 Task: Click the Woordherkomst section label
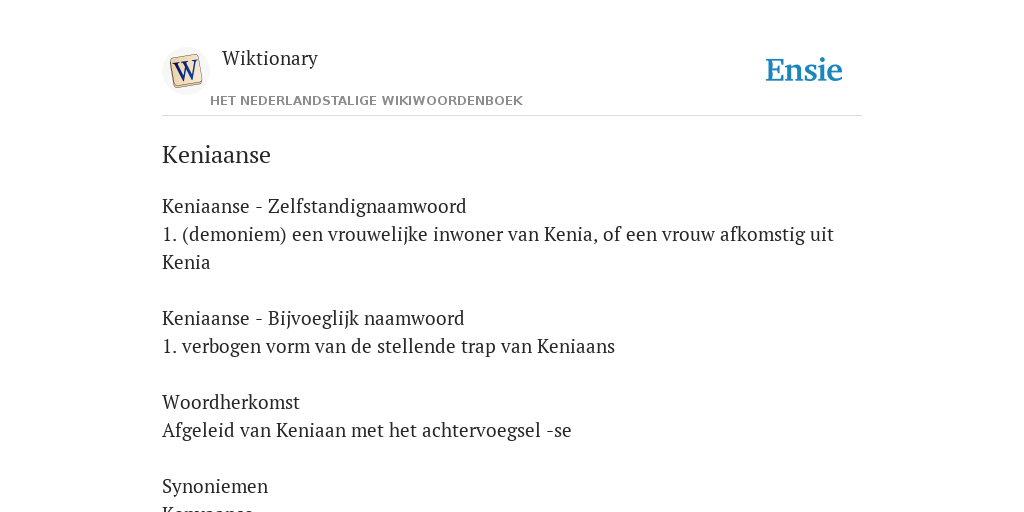point(231,402)
